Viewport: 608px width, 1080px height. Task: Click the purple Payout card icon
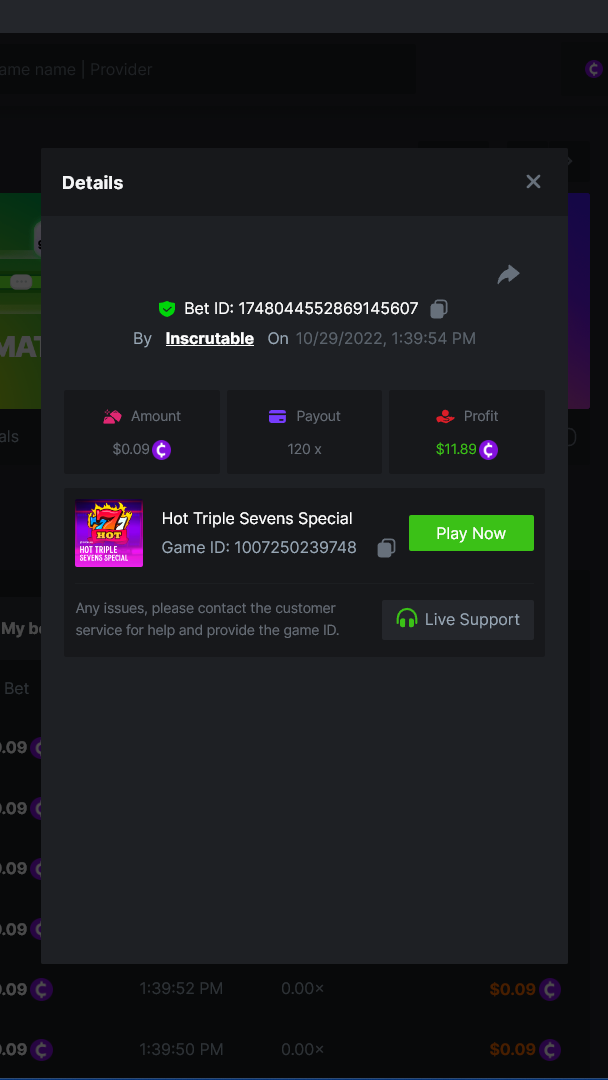[x=277, y=416]
